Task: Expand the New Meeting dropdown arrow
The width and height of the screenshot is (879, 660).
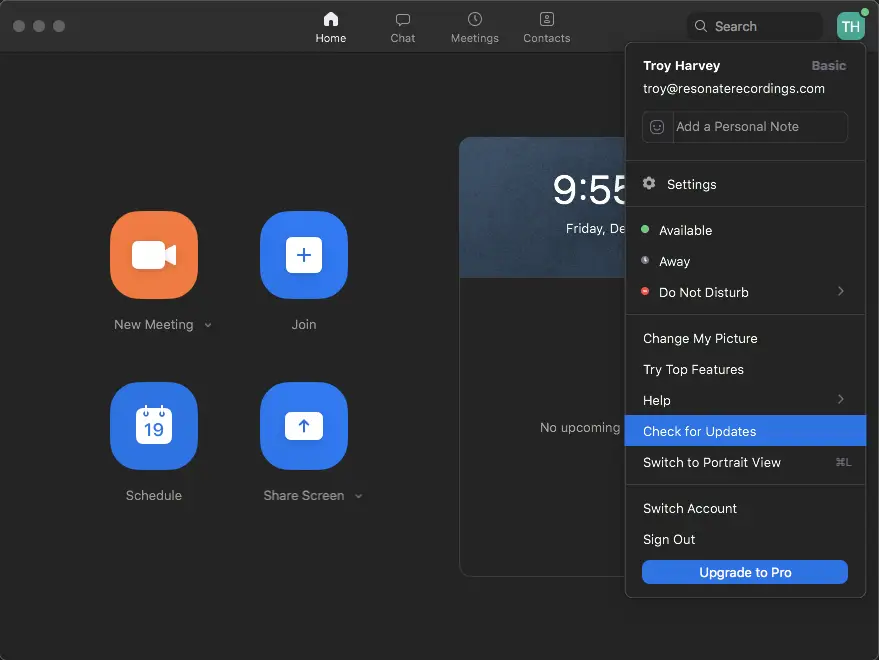Action: tap(208, 325)
